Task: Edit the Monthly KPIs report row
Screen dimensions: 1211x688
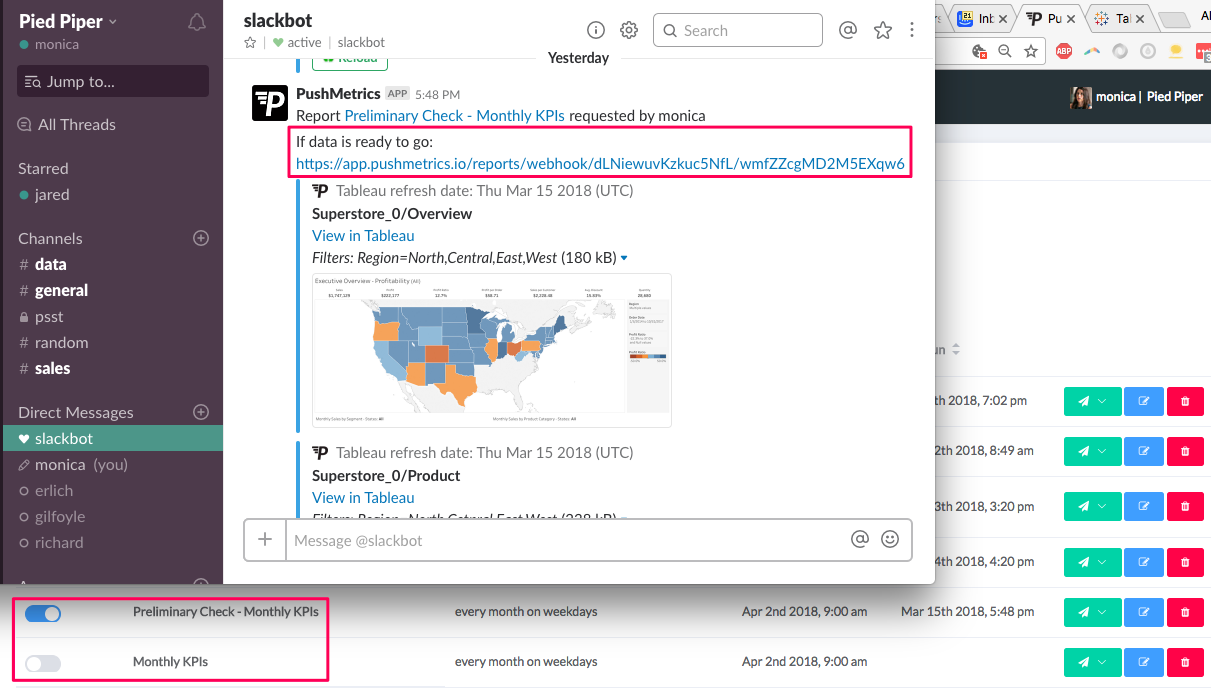Action: click(1144, 662)
